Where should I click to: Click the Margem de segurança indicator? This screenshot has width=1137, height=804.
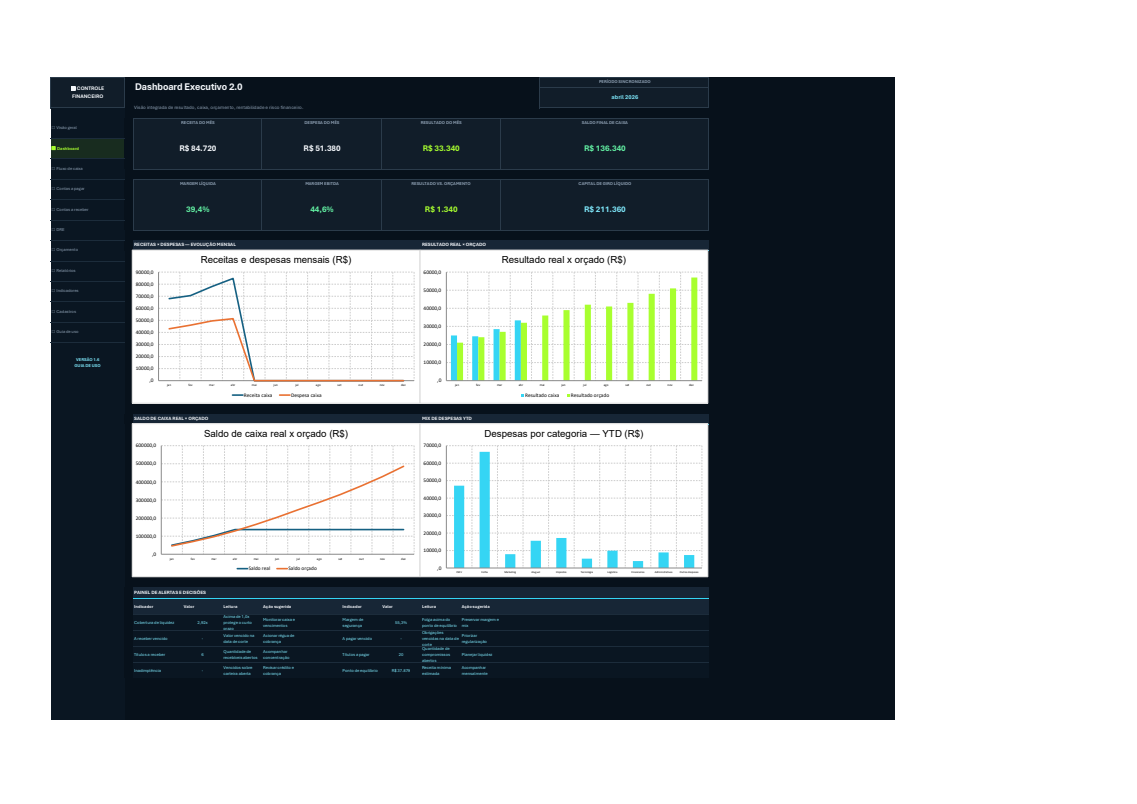(352, 622)
